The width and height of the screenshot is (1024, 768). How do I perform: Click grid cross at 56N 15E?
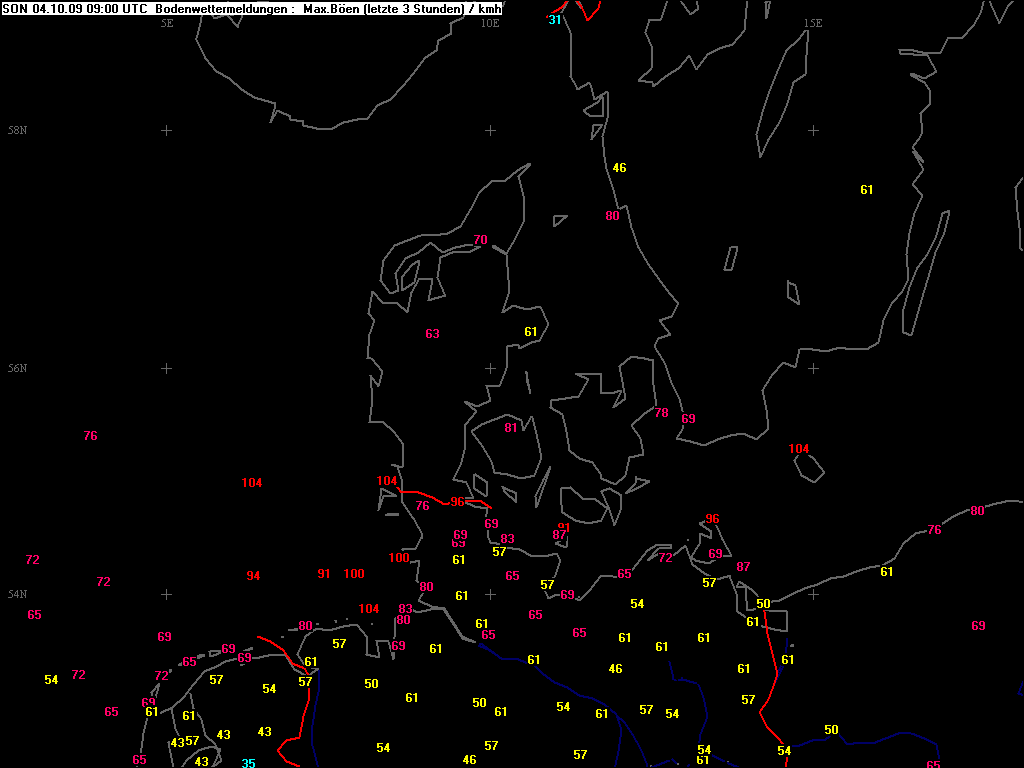pos(813,368)
